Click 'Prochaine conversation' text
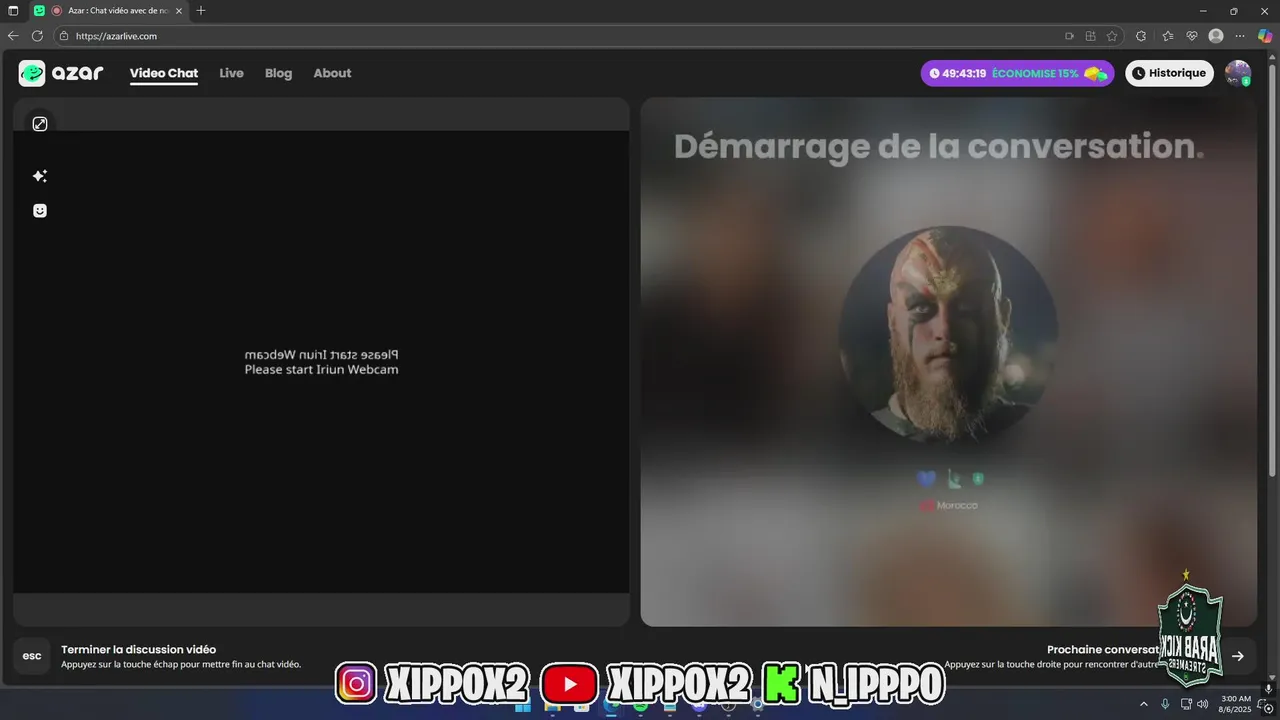This screenshot has height=720, width=1280. click(x=1104, y=649)
